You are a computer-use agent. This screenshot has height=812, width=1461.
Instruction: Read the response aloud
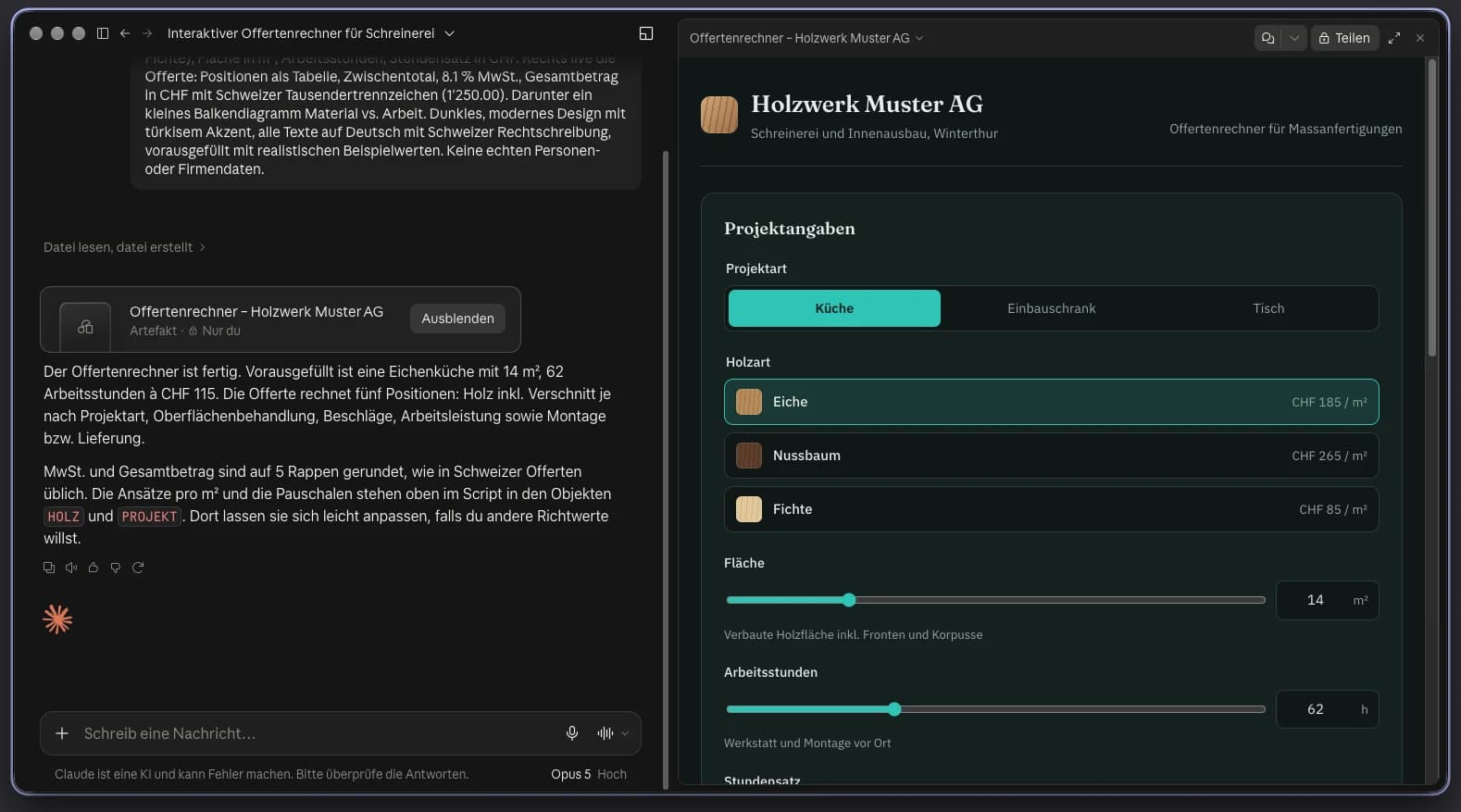(71, 568)
